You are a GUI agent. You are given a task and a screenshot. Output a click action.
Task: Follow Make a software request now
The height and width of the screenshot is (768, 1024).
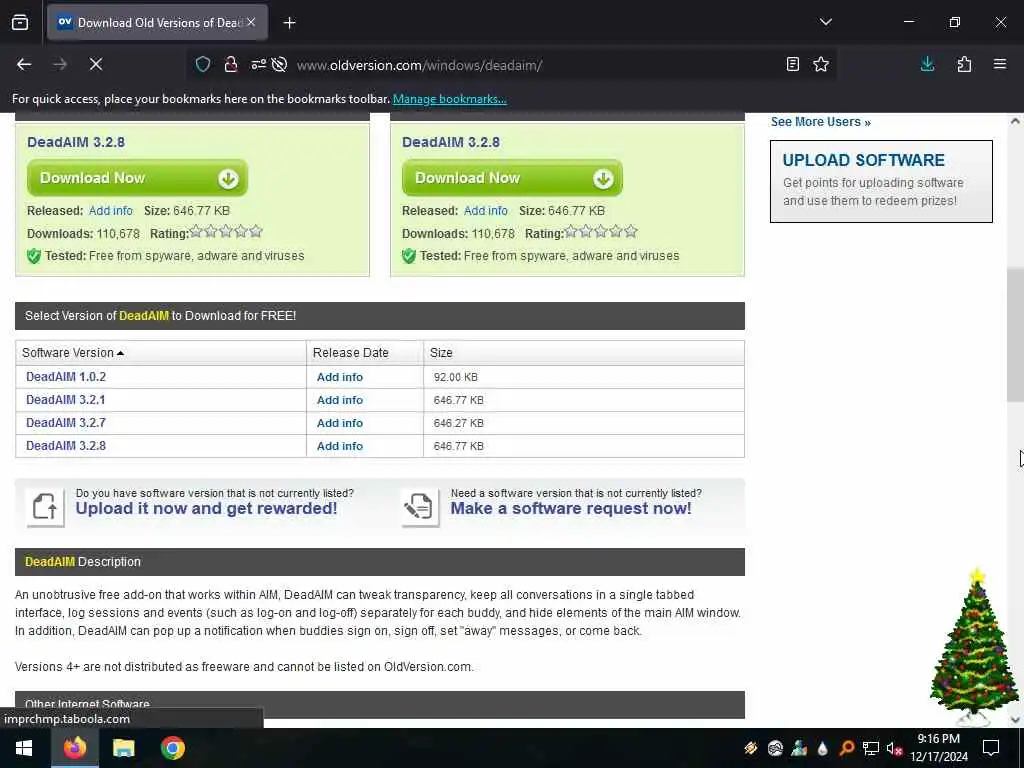pos(571,508)
